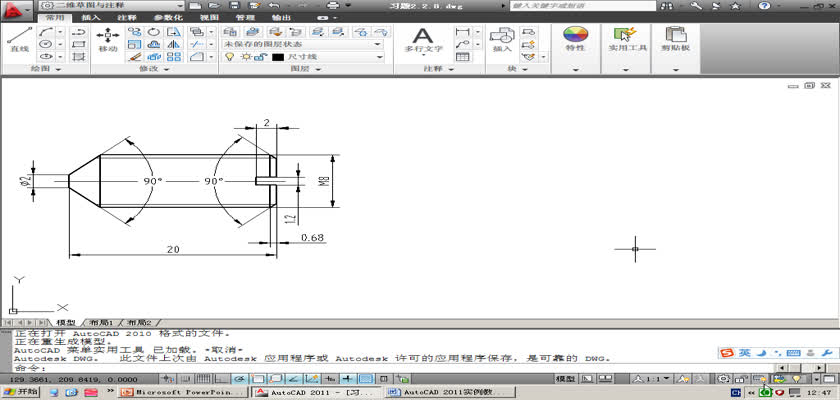Switch to the 视图 ribbon tab
This screenshot has width=840, height=400.
click(x=209, y=18)
